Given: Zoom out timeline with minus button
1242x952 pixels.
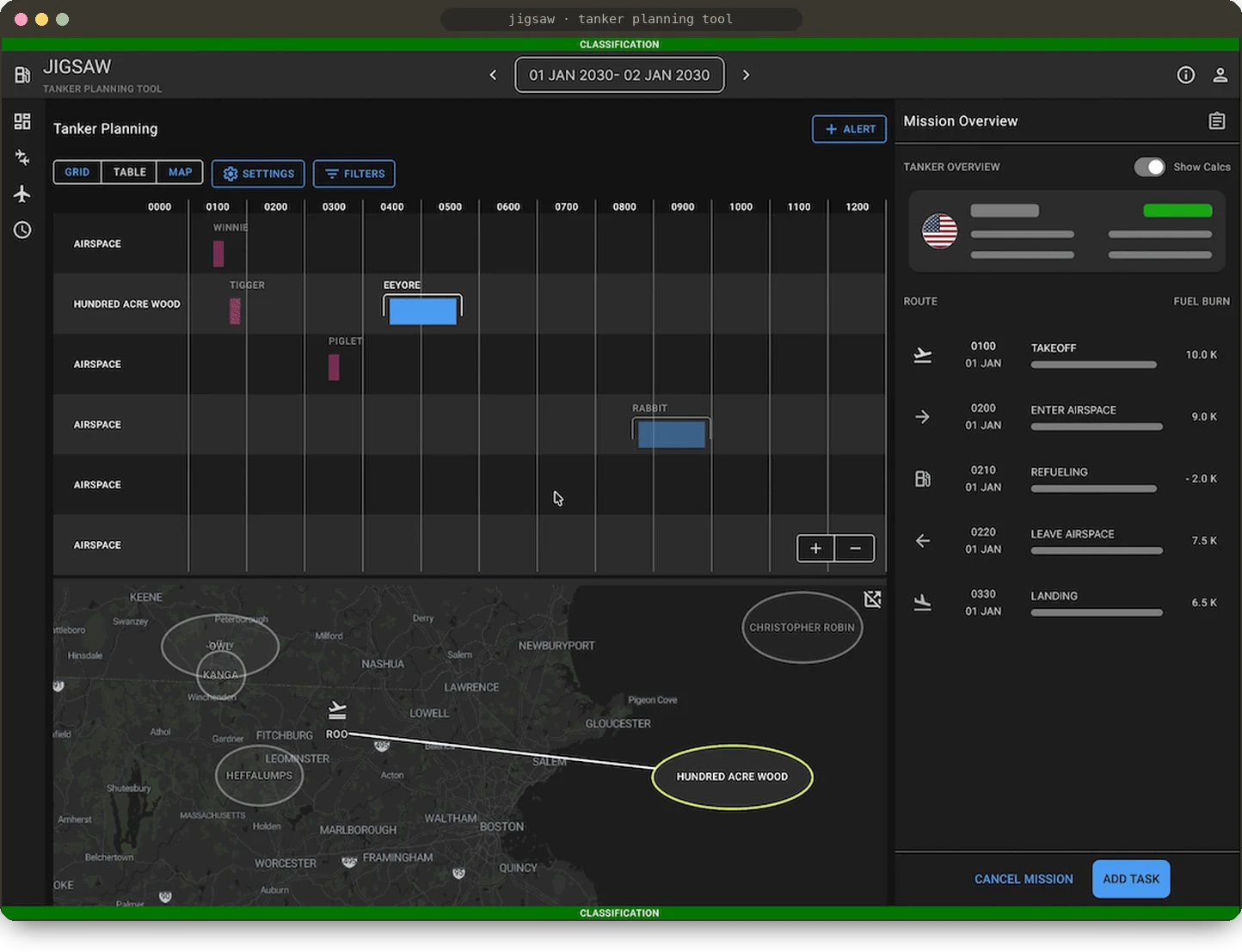Looking at the screenshot, I should (855, 548).
